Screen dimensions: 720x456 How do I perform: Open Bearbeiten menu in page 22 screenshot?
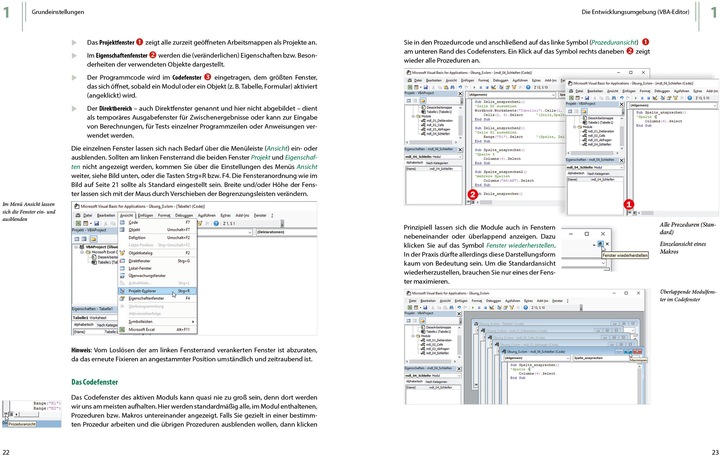(x=106, y=215)
